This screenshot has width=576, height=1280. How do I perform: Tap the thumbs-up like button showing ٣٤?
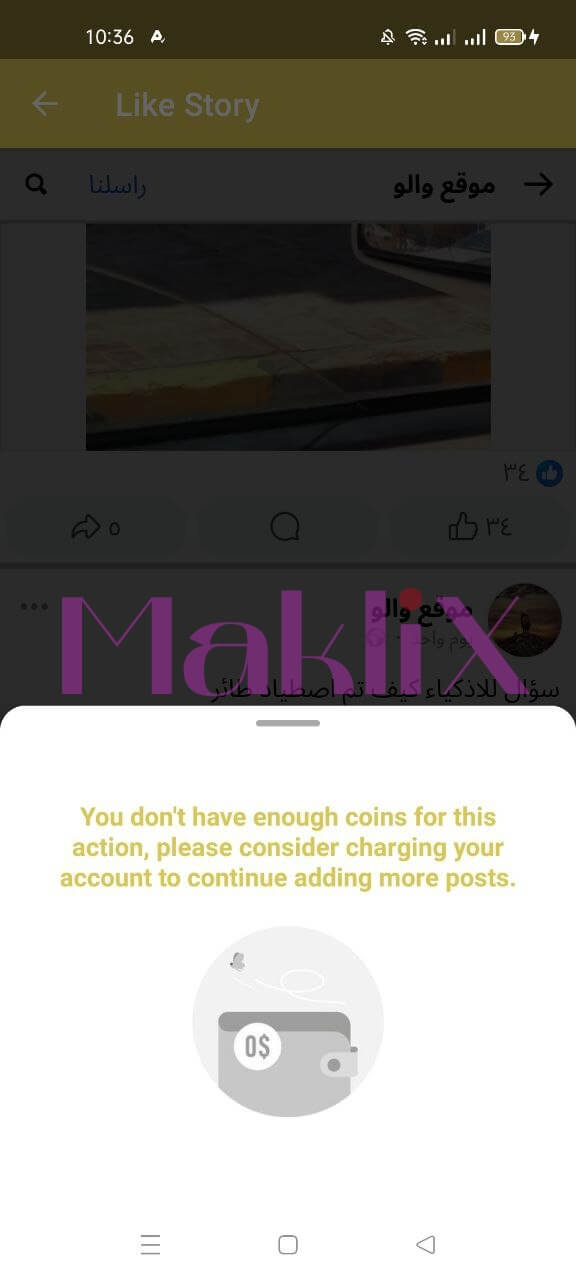(479, 526)
